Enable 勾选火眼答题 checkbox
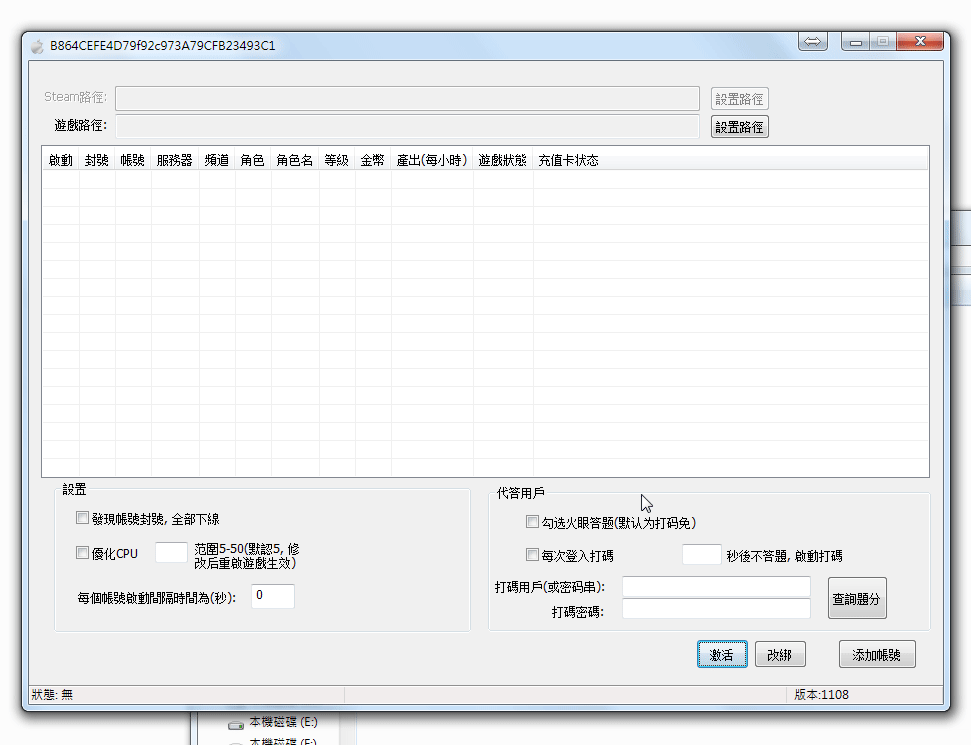971x745 pixels. coord(532,521)
